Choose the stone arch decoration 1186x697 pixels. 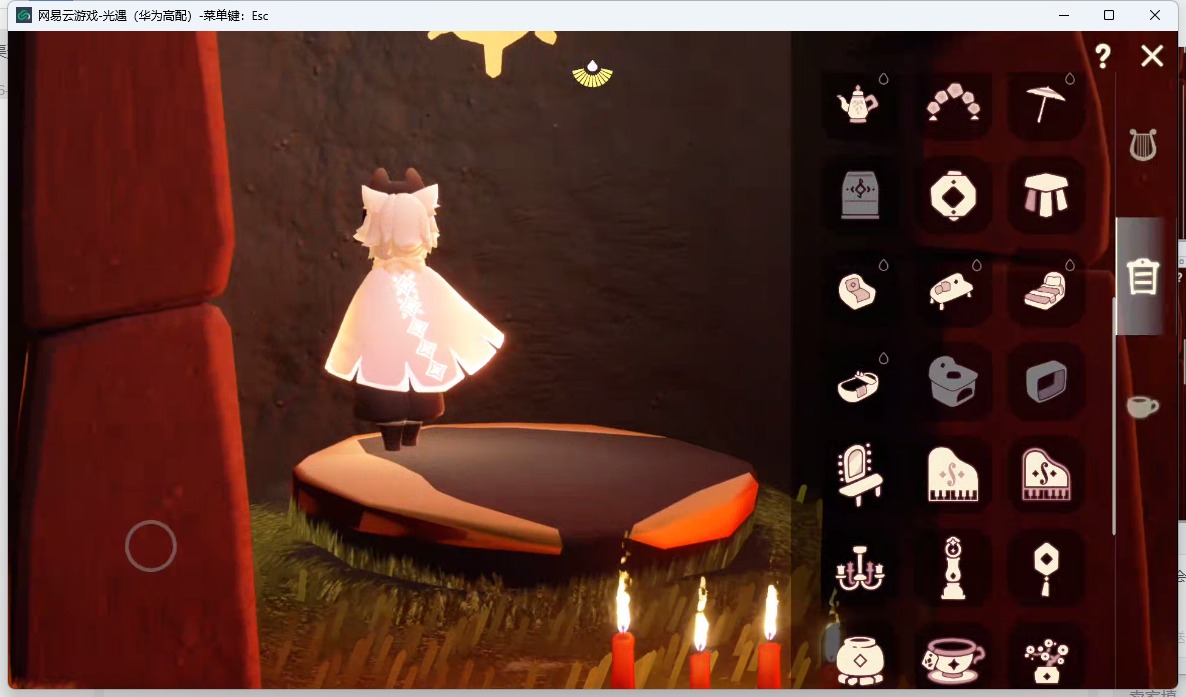tap(953, 104)
